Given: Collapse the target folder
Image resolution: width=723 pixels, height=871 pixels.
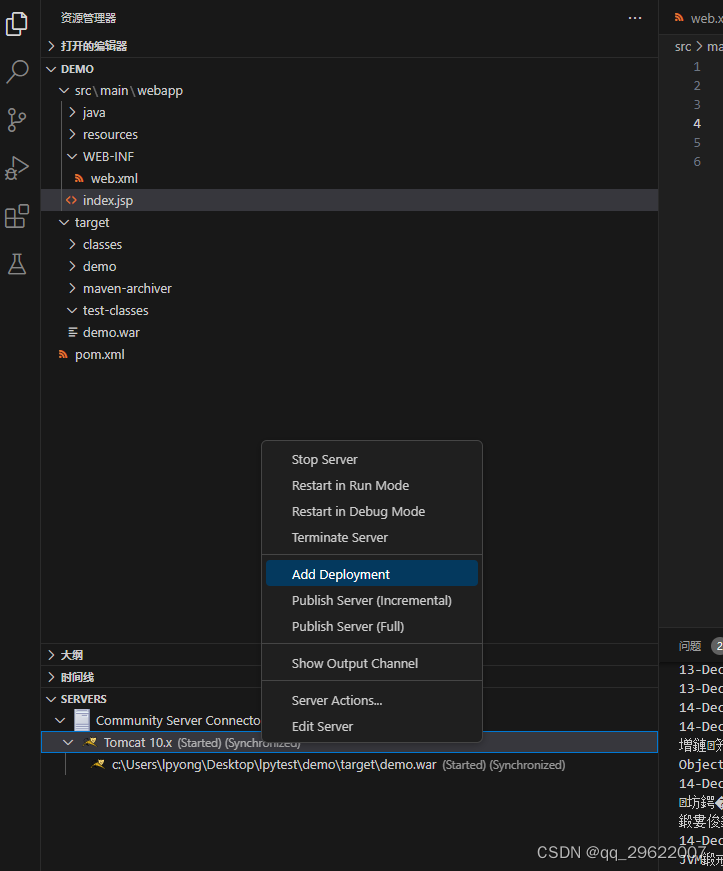Looking at the screenshot, I should [64, 222].
